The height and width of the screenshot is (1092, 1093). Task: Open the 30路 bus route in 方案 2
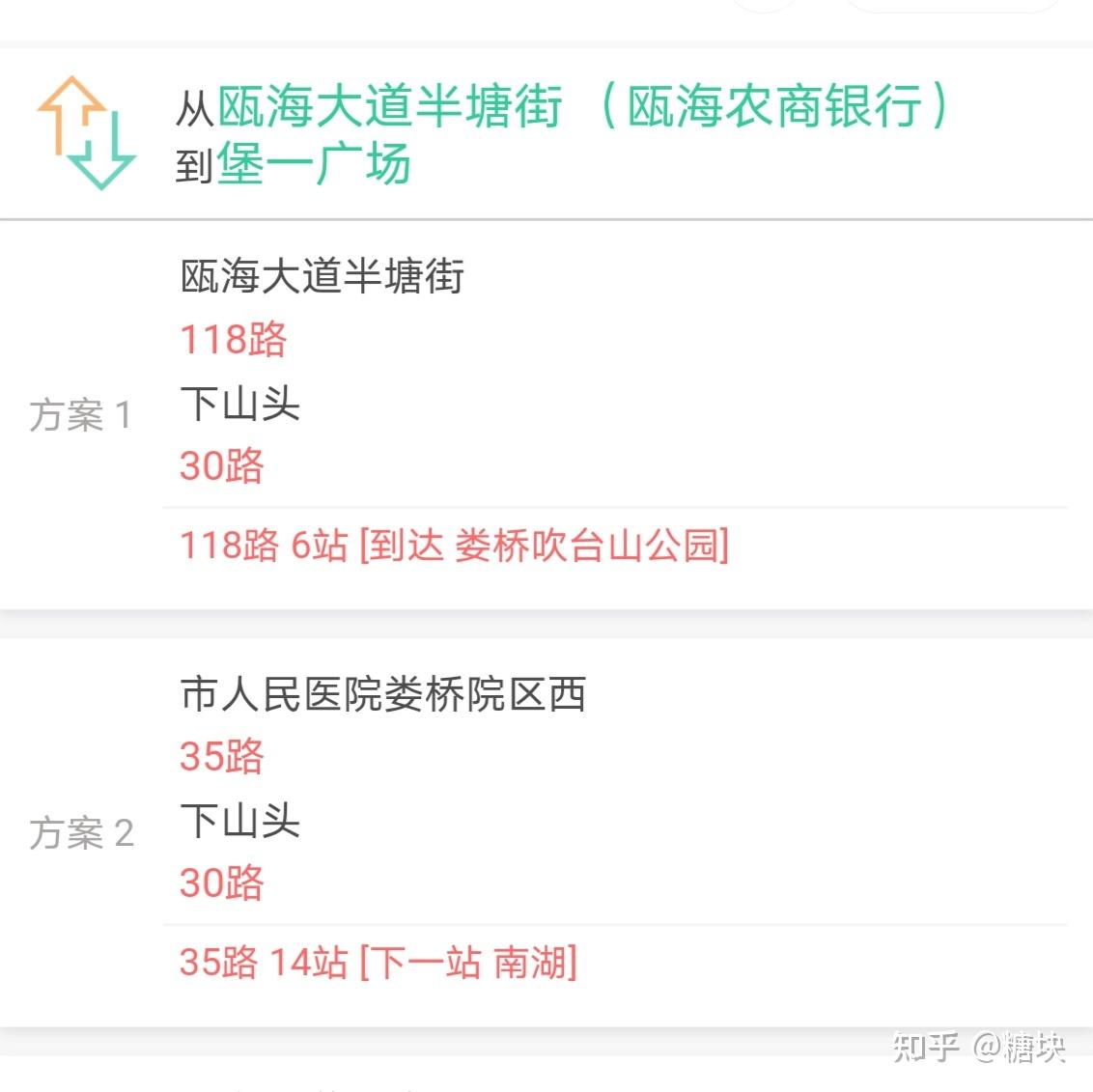(222, 882)
